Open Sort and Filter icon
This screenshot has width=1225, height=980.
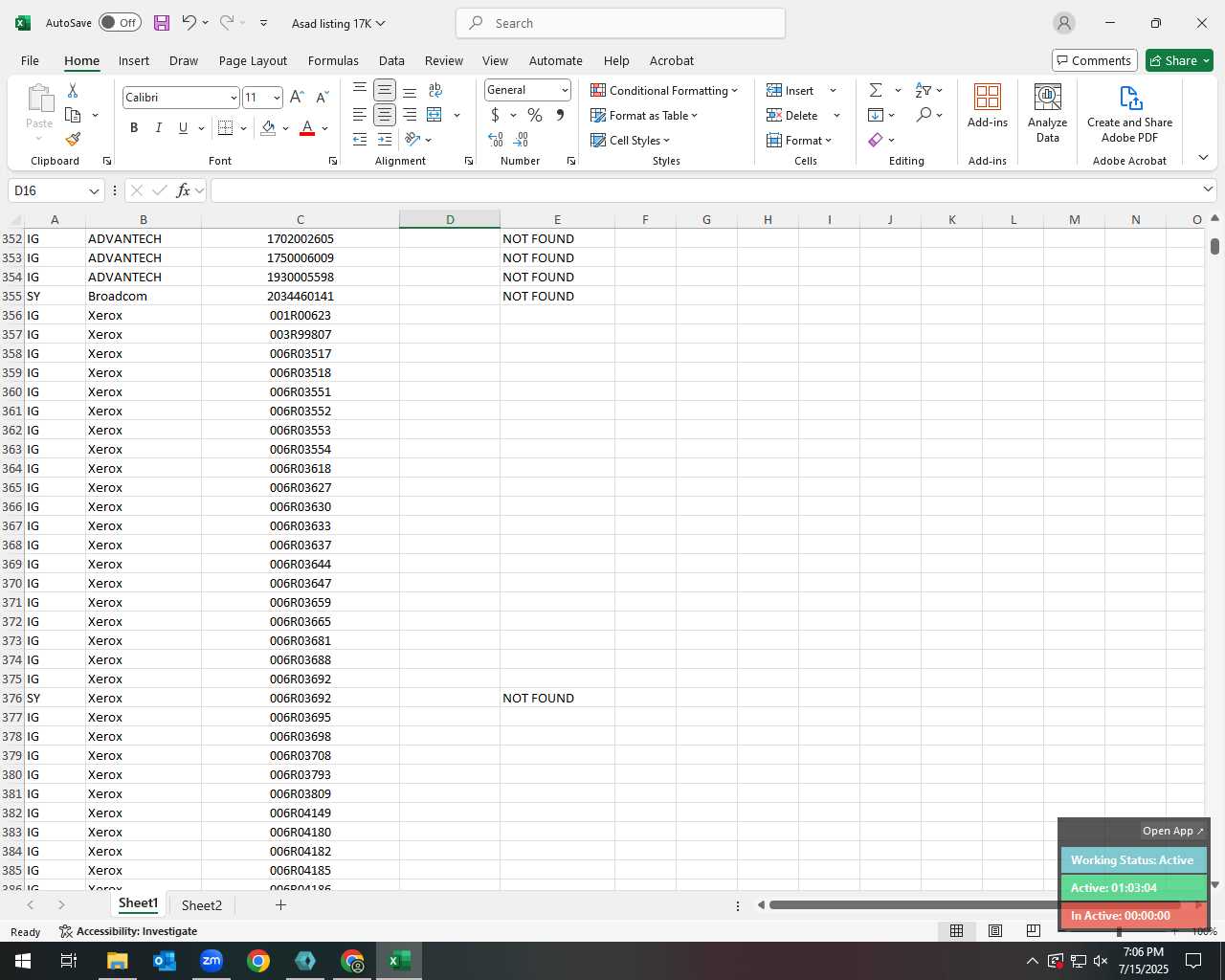tap(923, 90)
